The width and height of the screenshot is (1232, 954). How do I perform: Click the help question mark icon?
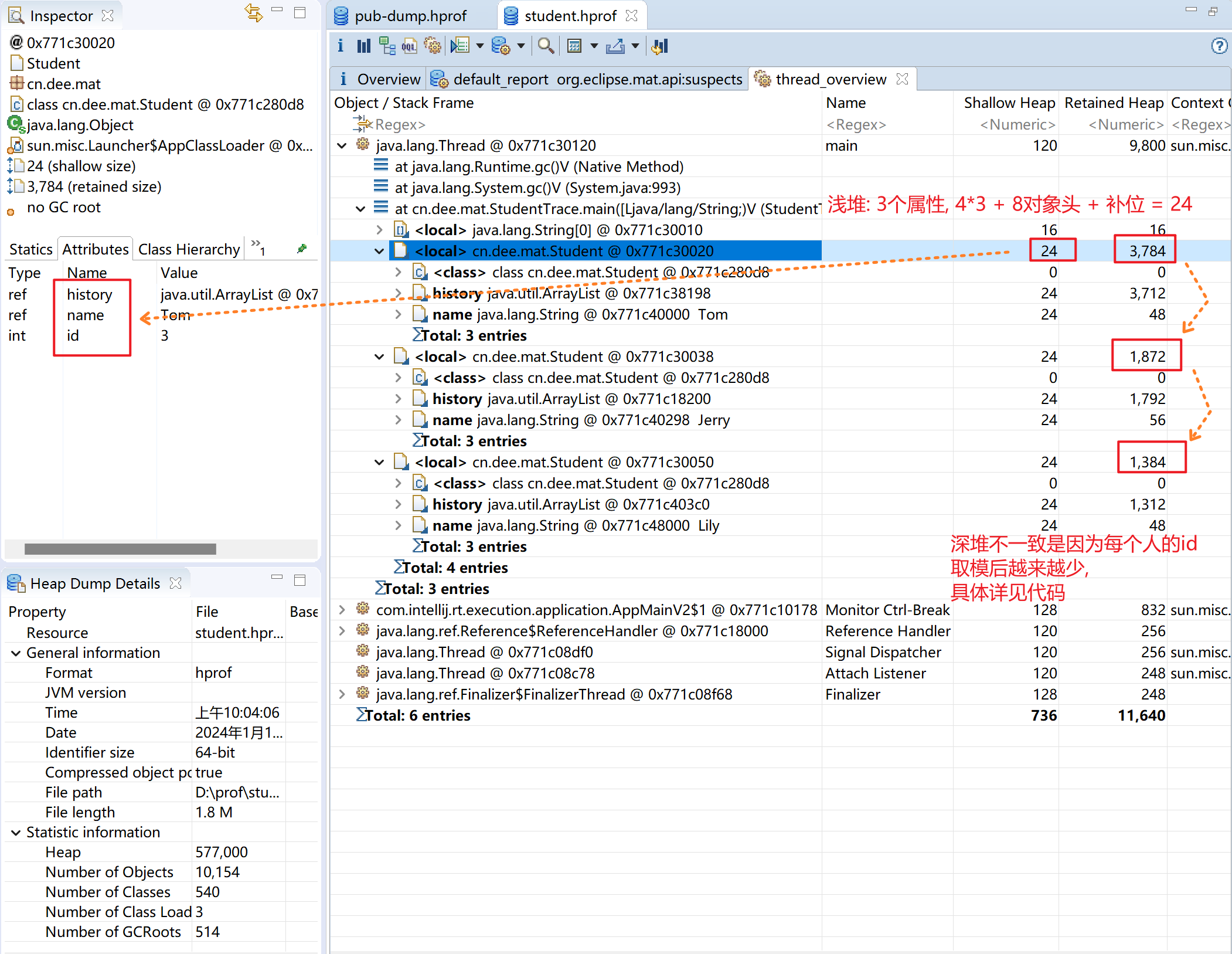(x=1219, y=46)
